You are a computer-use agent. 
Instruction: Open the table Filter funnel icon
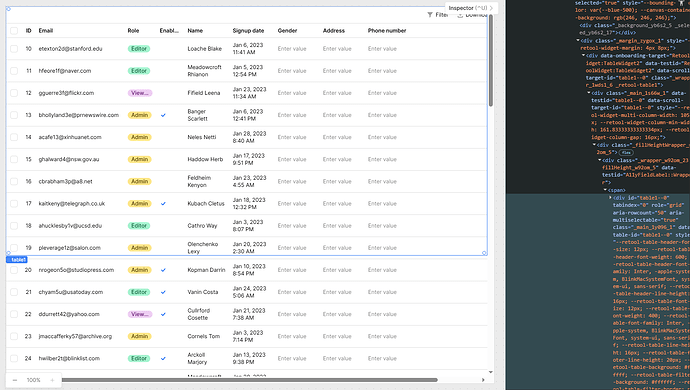430,15
